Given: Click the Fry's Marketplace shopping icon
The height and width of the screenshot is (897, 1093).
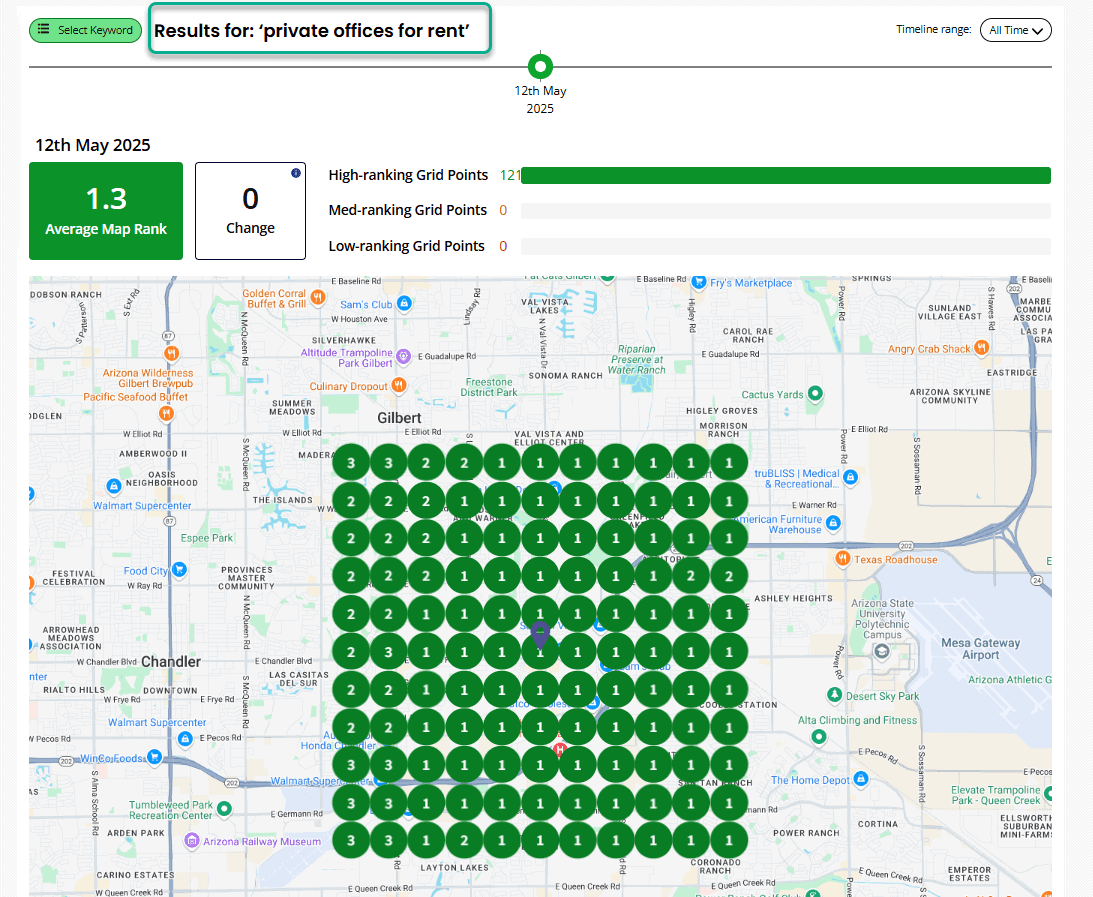Looking at the screenshot, I should click(x=699, y=282).
